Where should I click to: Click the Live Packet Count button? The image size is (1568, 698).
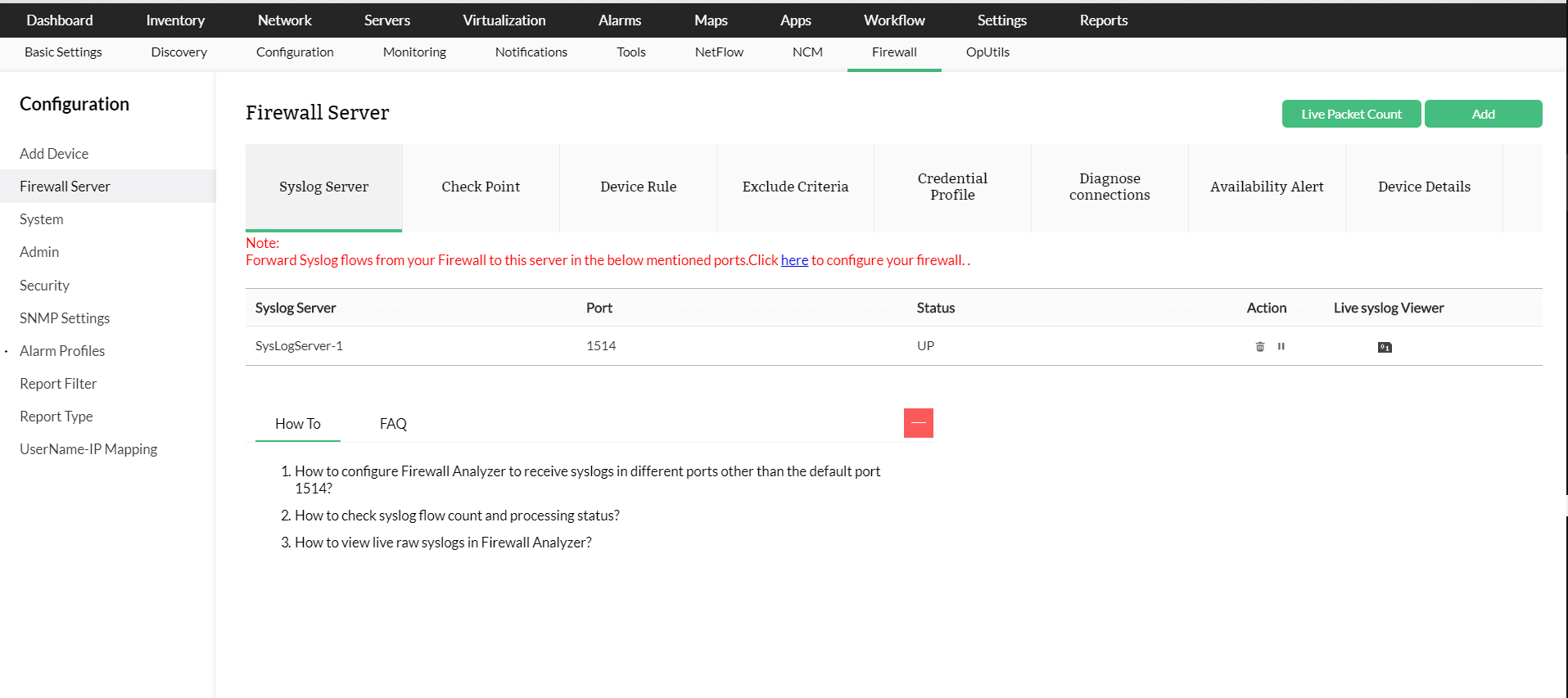1352,114
